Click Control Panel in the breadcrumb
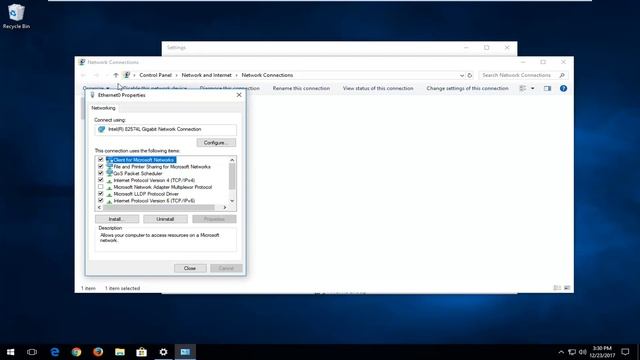 pos(156,75)
